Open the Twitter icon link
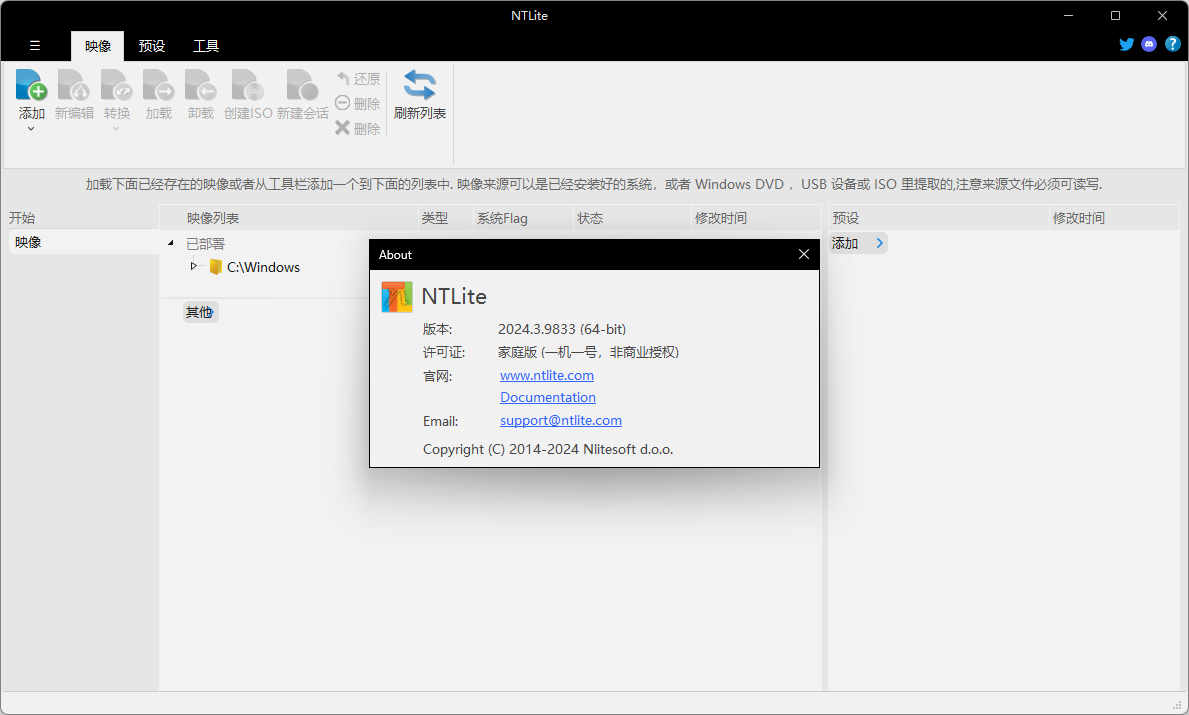This screenshot has width=1189, height=715. (x=1127, y=44)
